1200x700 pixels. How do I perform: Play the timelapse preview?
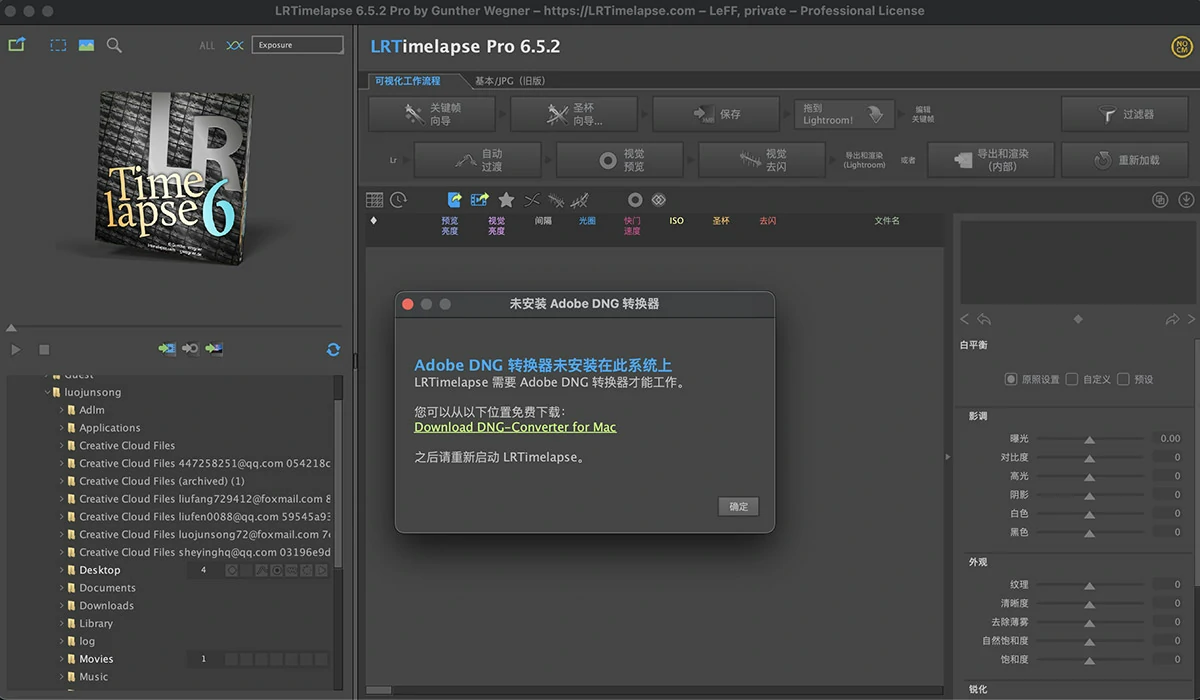[16, 349]
